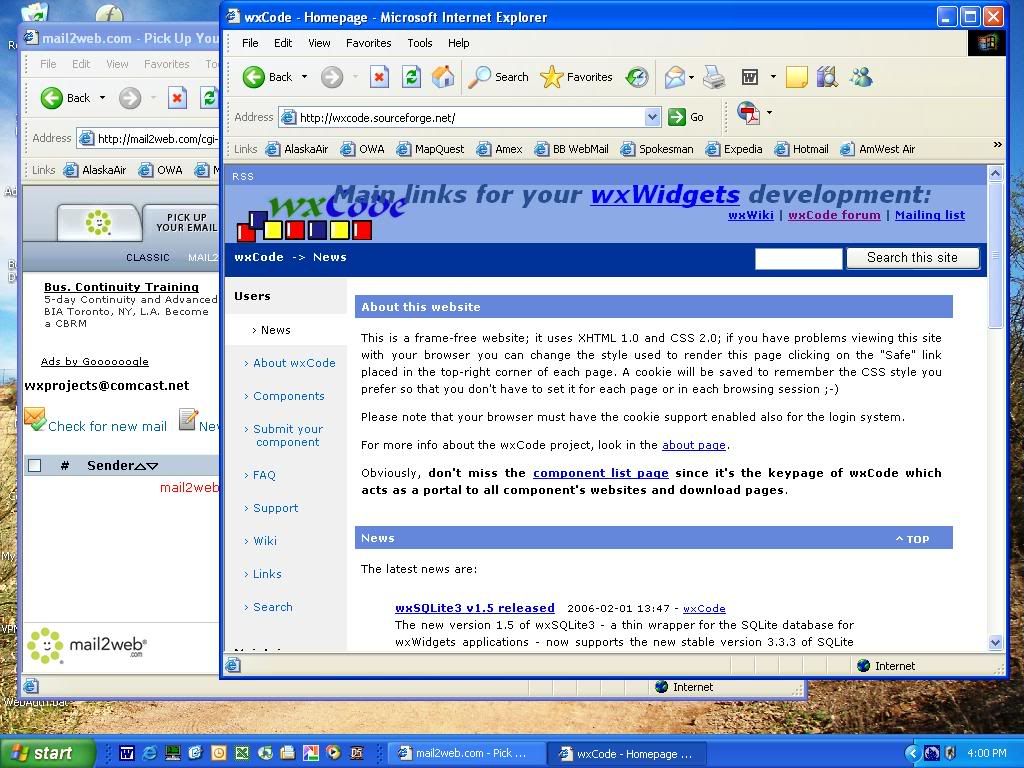Select the PICK UP YOUR EMAIL tab

point(182,222)
